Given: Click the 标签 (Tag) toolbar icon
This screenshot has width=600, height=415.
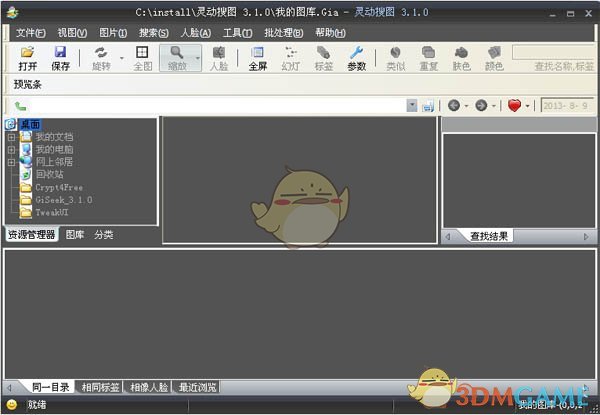Looking at the screenshot, I should 324,58.
